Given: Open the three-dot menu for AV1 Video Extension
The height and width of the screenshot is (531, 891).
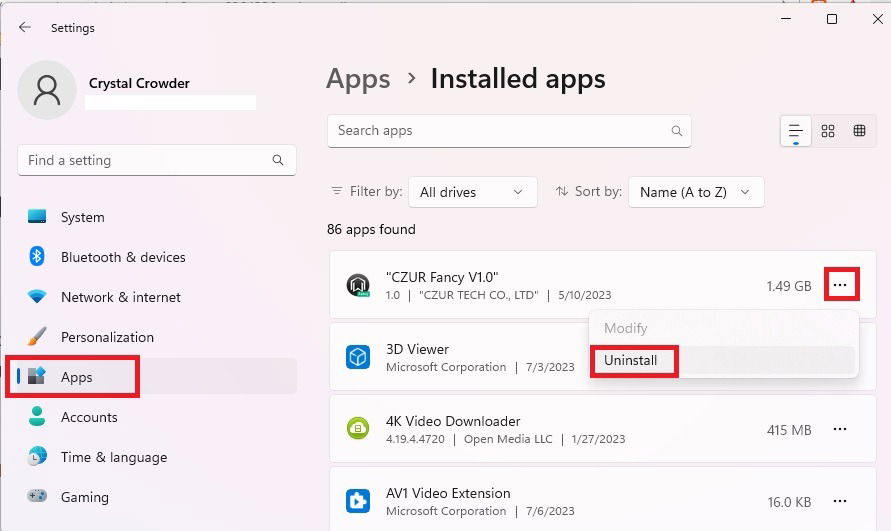Looking at the screenshot, I should [840, 501].
